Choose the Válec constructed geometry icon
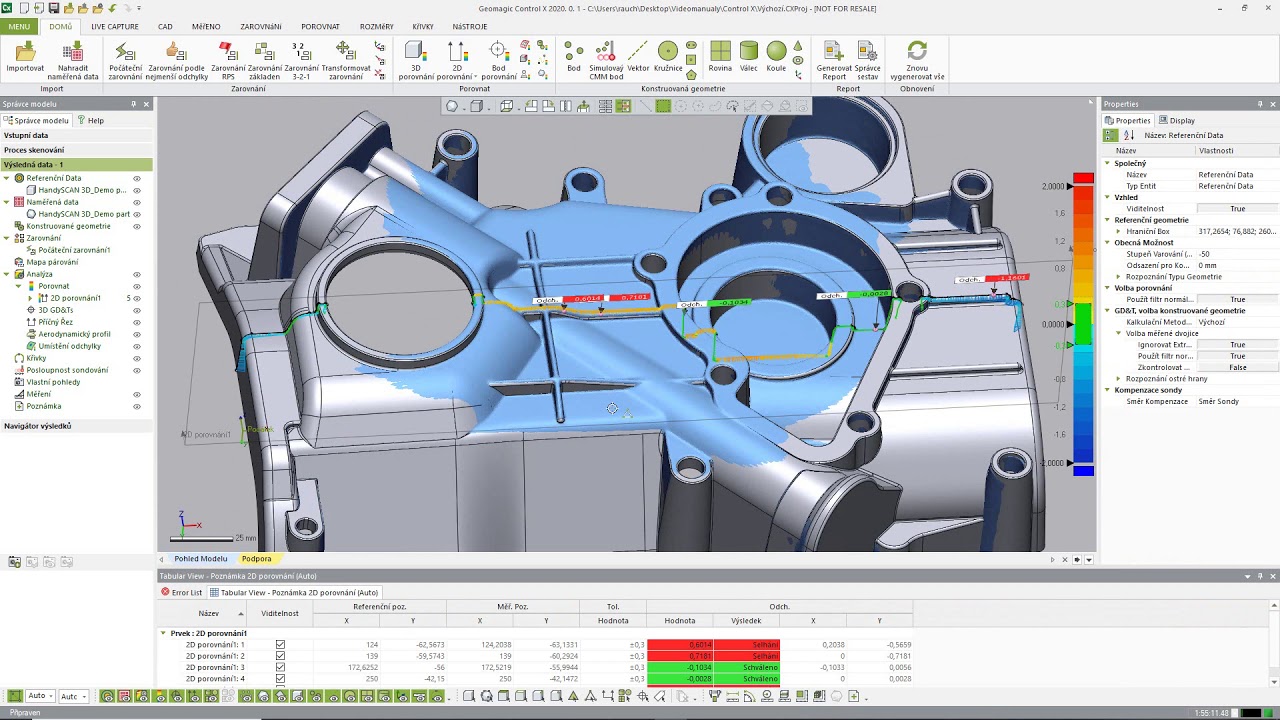Viewport: 1280px width, 720px height. 748,52
